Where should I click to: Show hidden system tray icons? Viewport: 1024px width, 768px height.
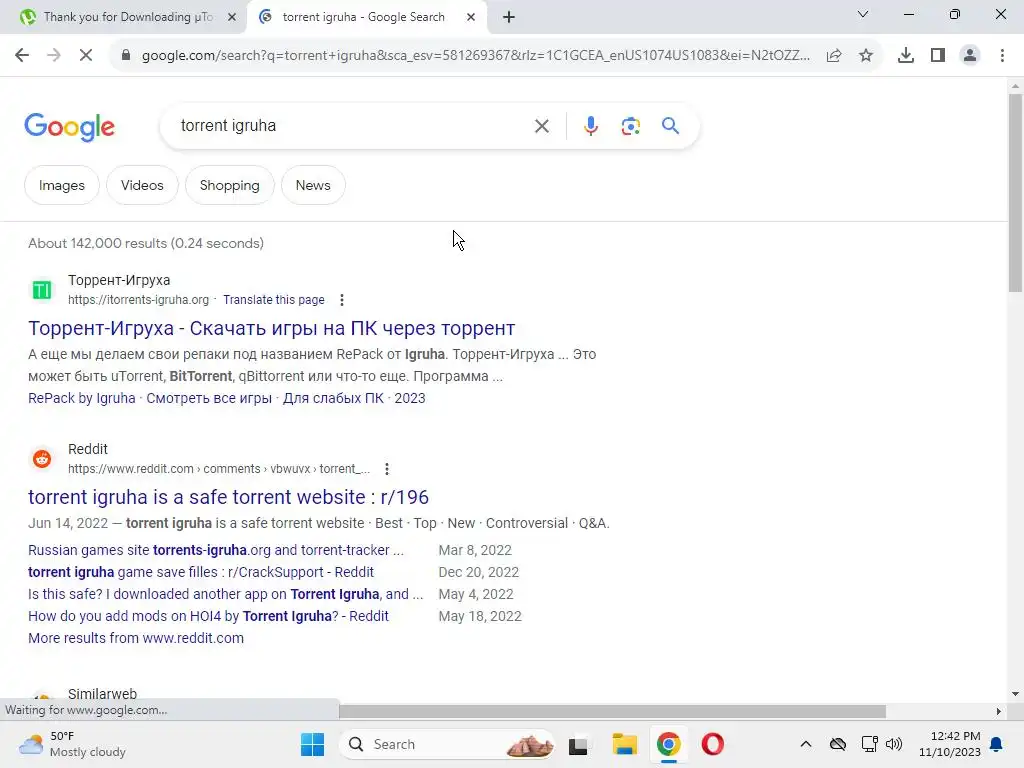click(x=806, y=744)
